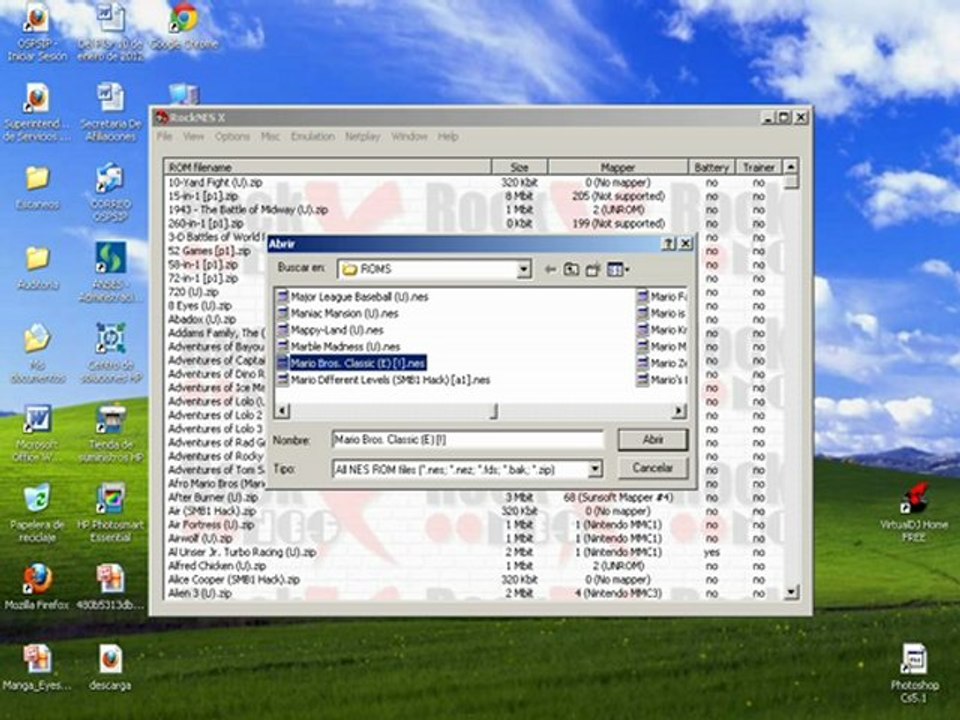This screenshot has height=720, width=960.
Task: Click the descarga file icon
Action: [x=111, y=667]
